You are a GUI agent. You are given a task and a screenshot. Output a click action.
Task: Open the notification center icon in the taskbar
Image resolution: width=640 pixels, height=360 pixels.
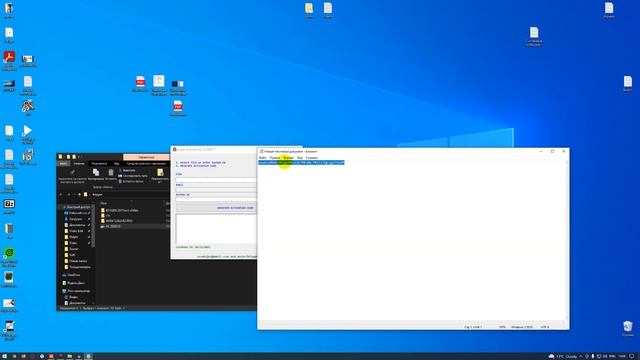coord(632,356)
